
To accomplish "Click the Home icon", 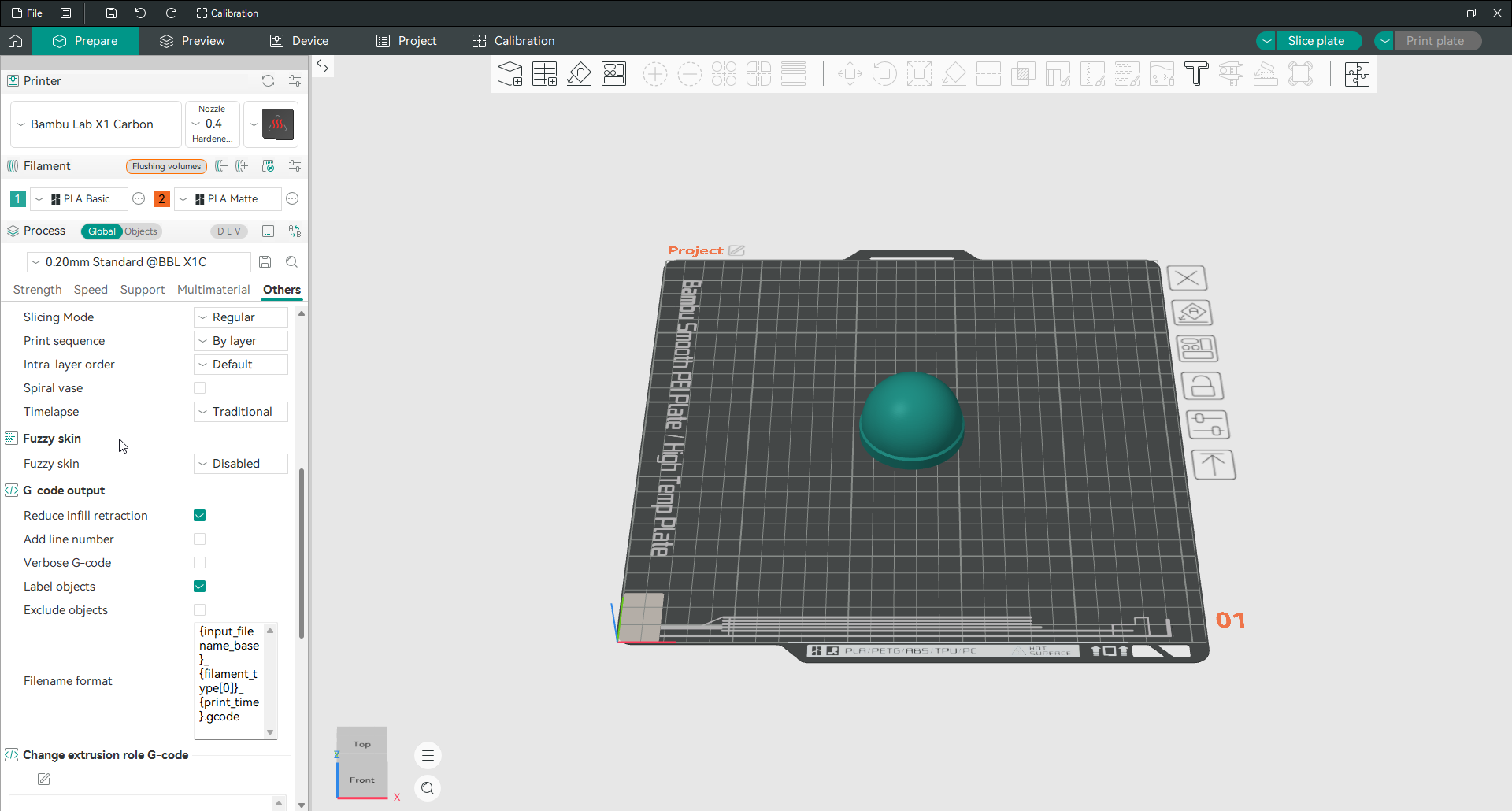I will coord(16,41).
